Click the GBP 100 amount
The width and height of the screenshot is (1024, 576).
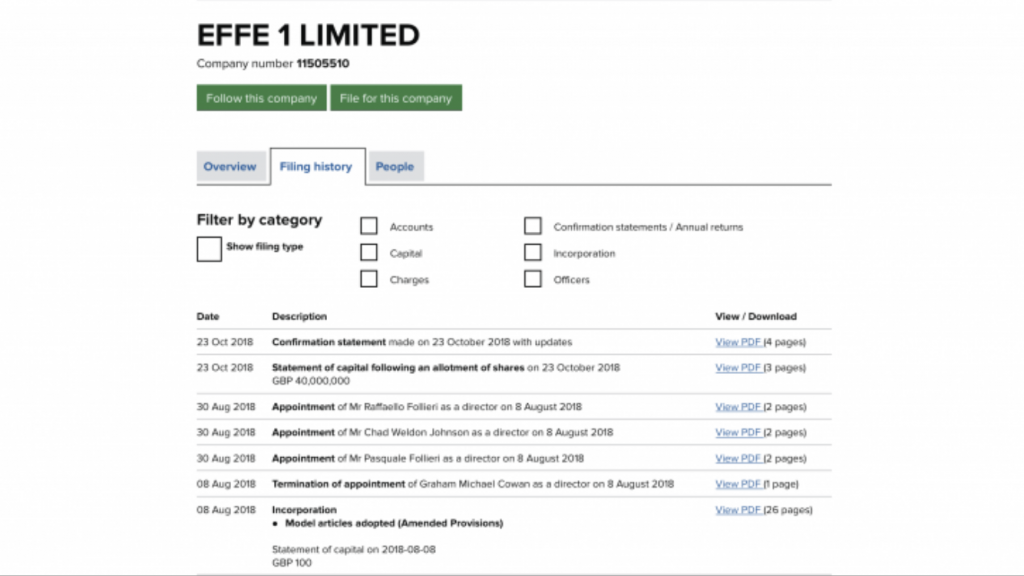click(x=291, y=563)
